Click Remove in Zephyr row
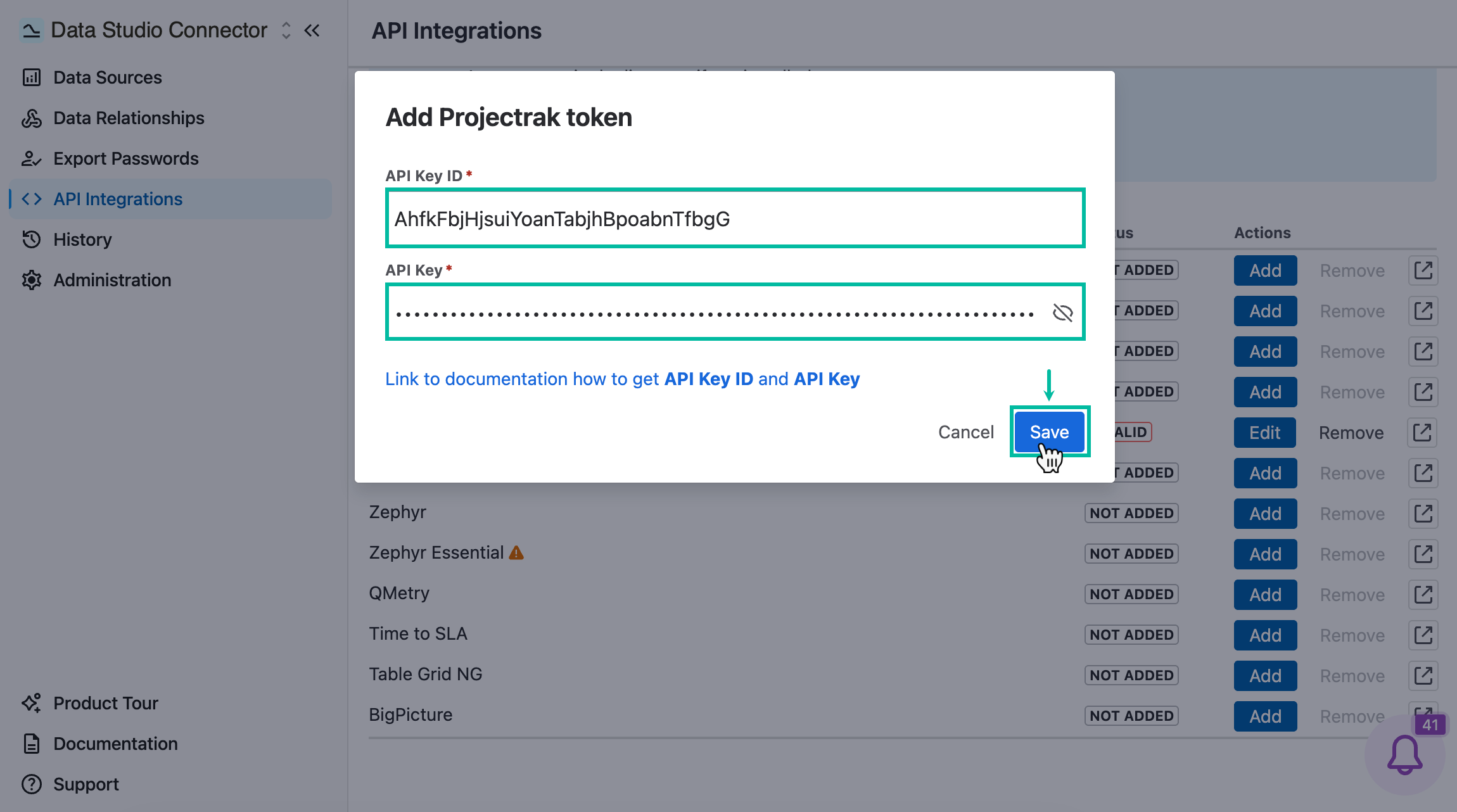The height and width of the screenshot is (812, 1457). pos(1352,514)
